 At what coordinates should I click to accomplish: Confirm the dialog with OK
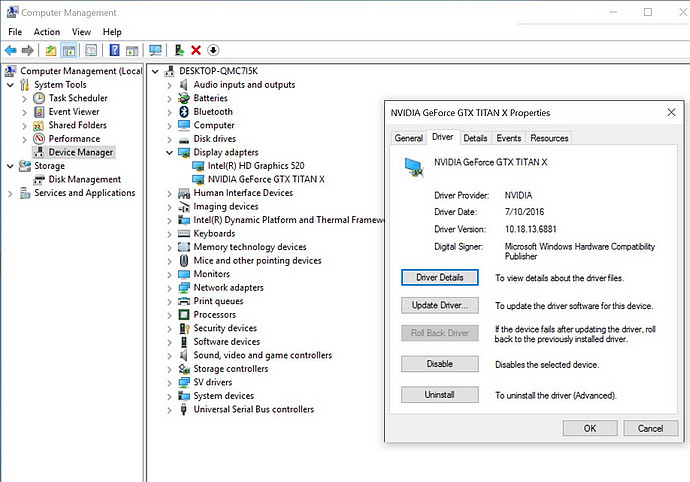[x=590, y=428]
